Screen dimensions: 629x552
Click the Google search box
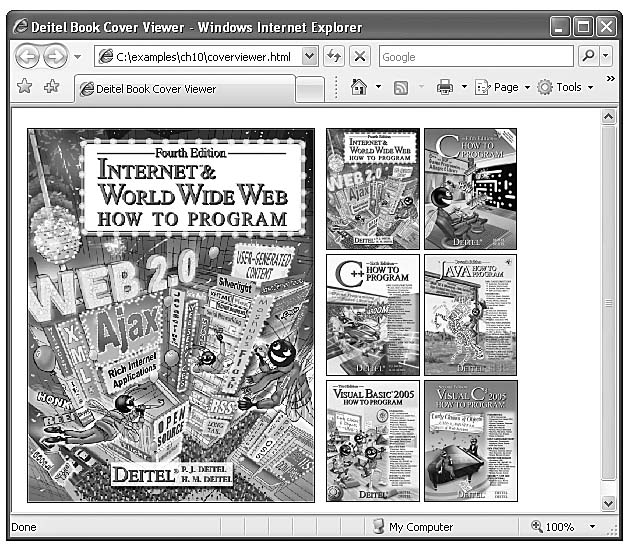click(x=476, y=56)
